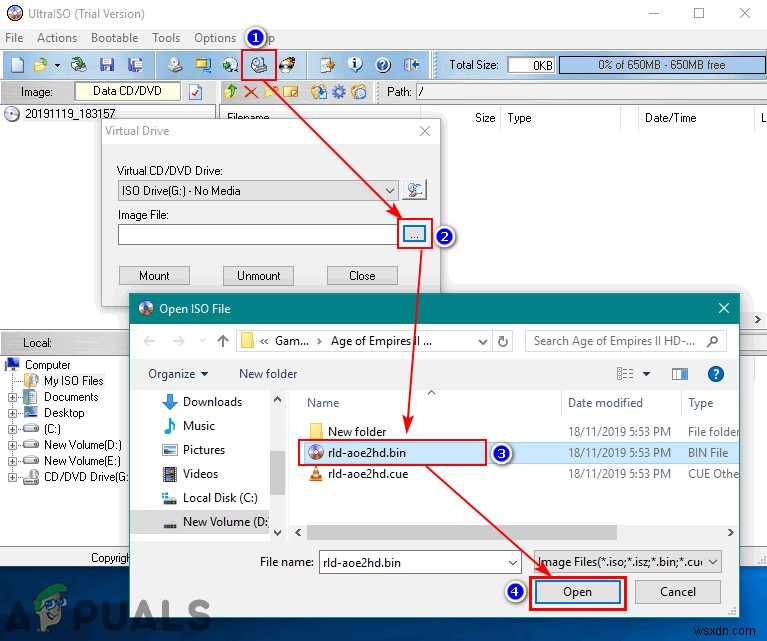Click the folder list view icon
This screenshot has height=641, width=767.
[x=359, y=92]
